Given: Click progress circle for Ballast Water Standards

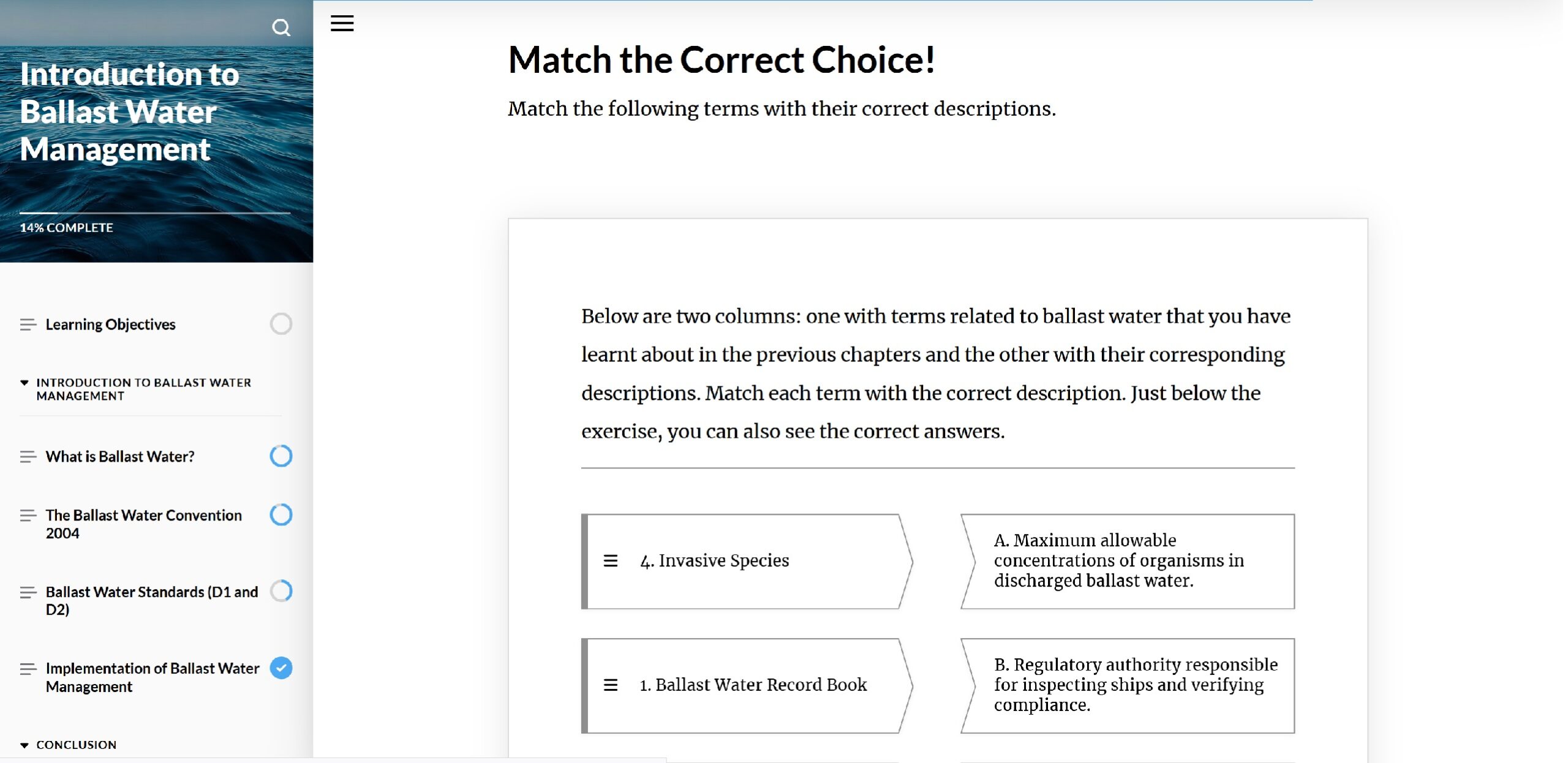Looking at the screenshot, I should [281, 592].
